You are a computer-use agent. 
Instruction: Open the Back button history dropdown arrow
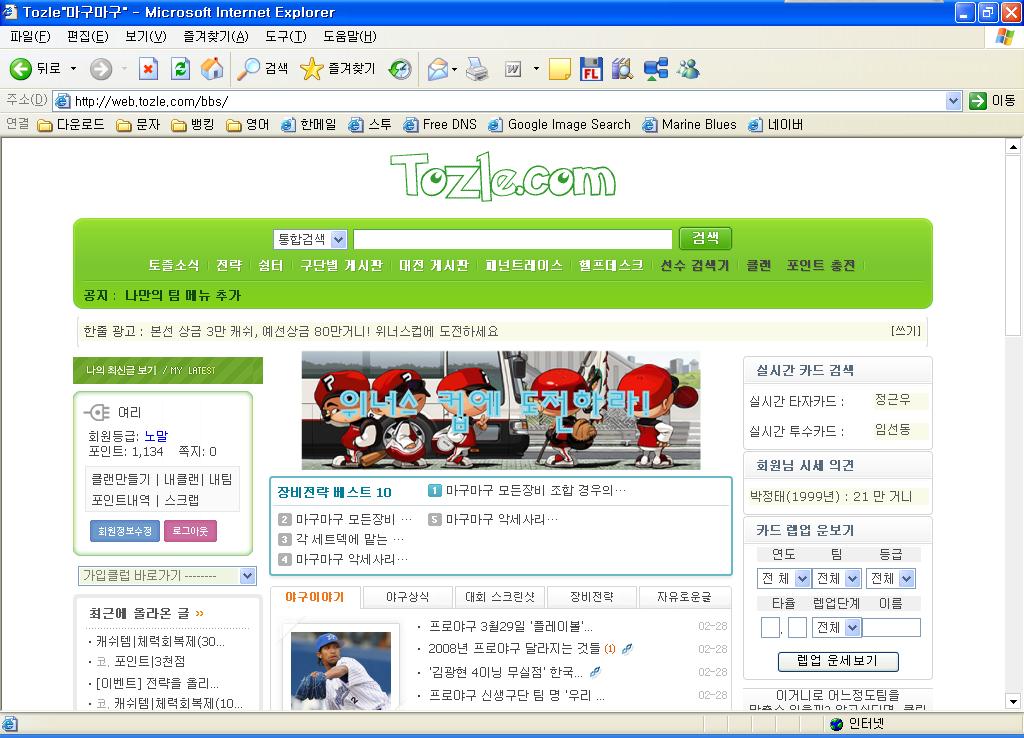[73, 69]
